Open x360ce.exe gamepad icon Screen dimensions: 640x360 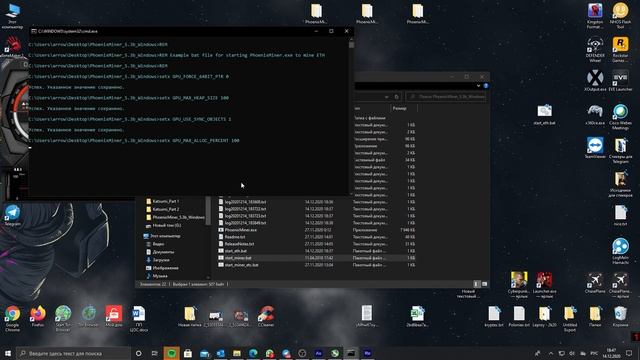[595, 114]
